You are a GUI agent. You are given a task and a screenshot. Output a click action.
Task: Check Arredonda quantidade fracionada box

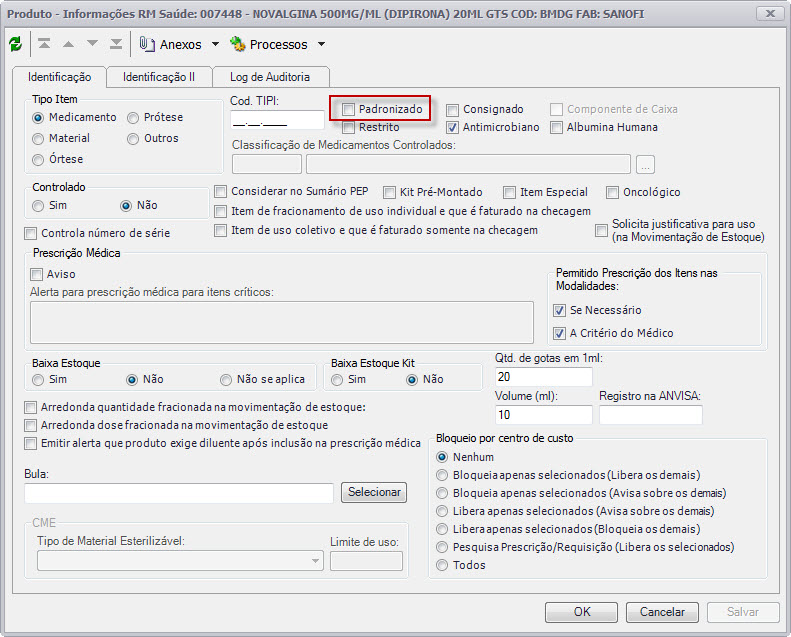[x=31, y=407]
